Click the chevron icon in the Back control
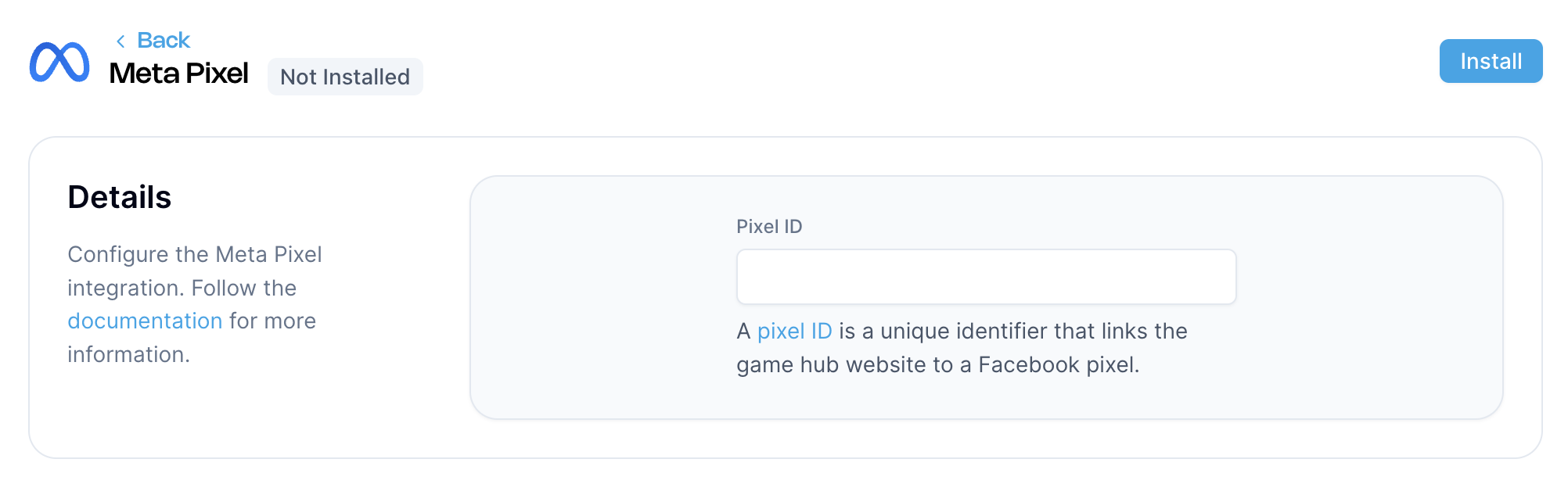1568x502 pixels. pyautogui.click(x=122, y=39)
